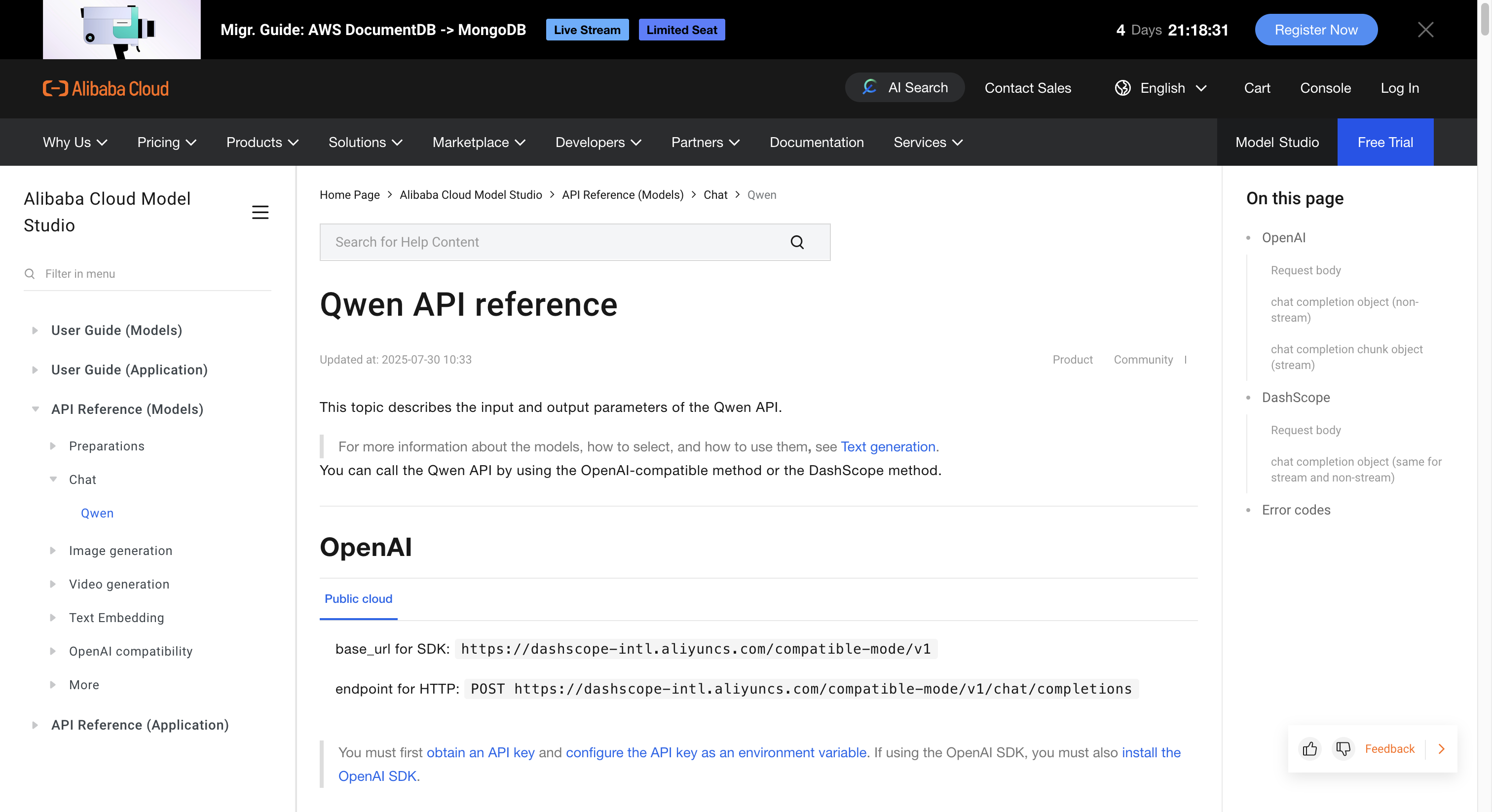
Task: Close the promotional banner with X icon
Action: tap(1425, 30)
